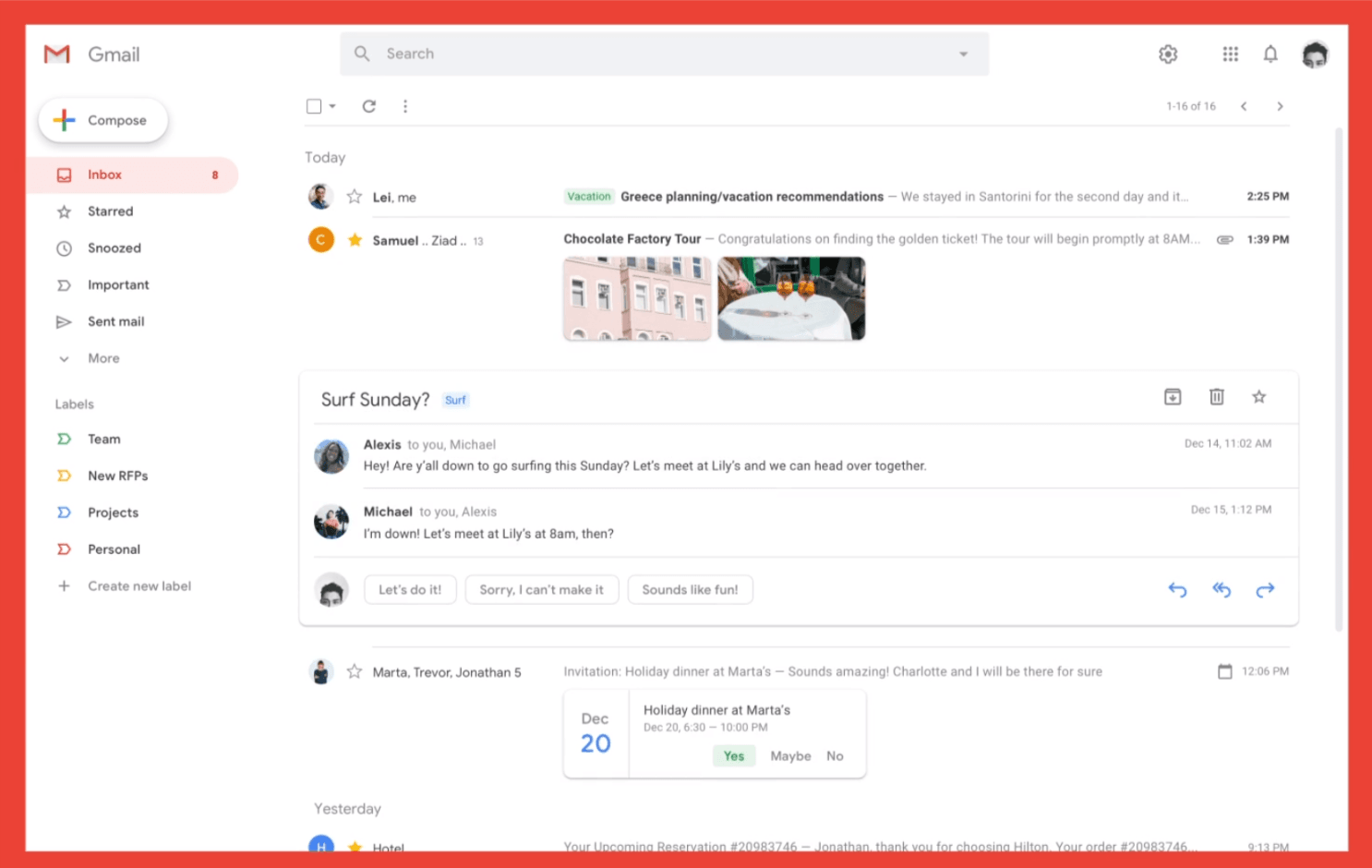Open the account profile avatar
Viewport: 1372px width, 868px height.
[x=1315, y=55]
